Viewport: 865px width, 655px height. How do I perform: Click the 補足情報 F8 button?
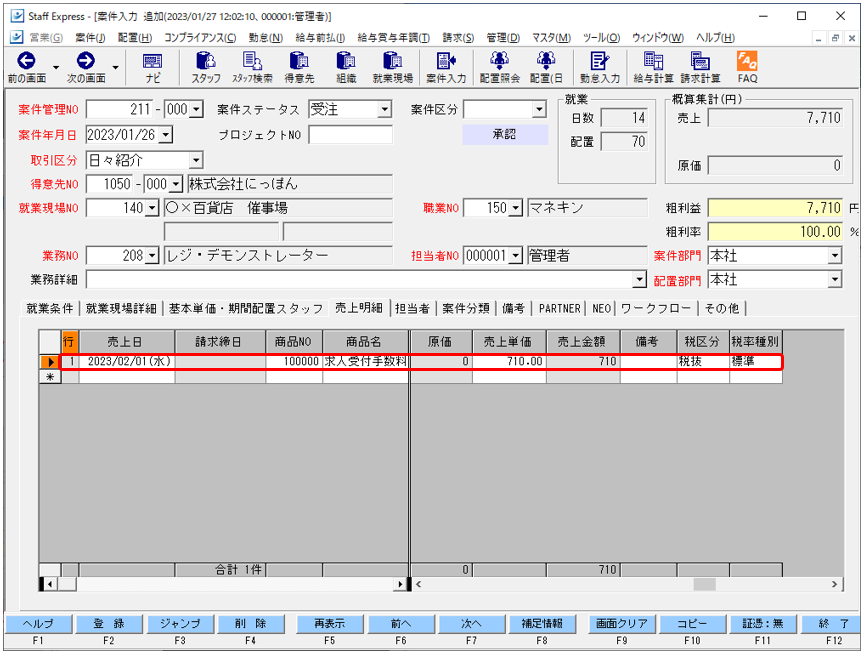(x=542, y=624)
